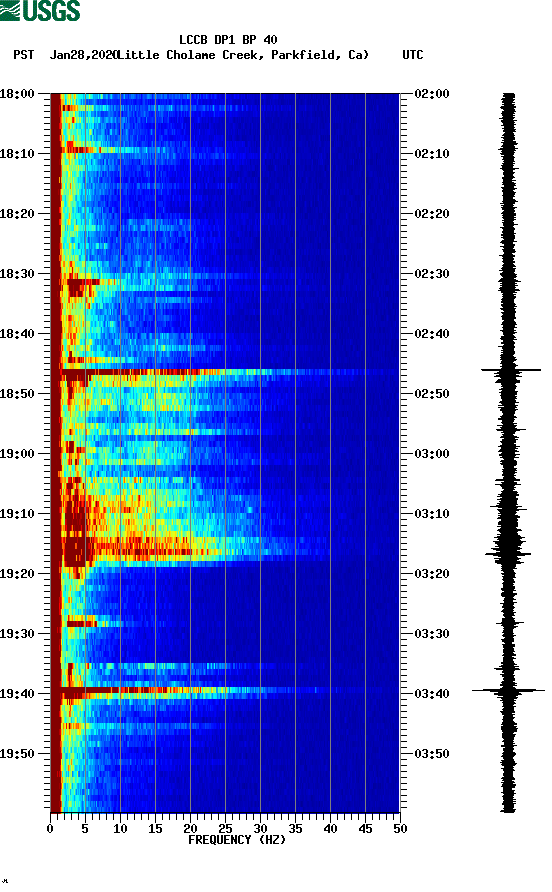
Task: Click the large seismogram spike near 03:40 UTC
Action: click(x=508, y=691)
